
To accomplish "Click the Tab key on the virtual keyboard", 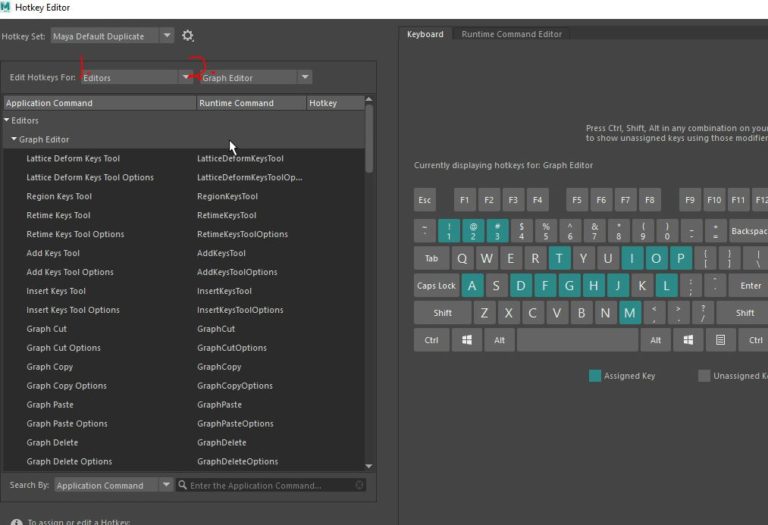I will [x=431, y=258].
